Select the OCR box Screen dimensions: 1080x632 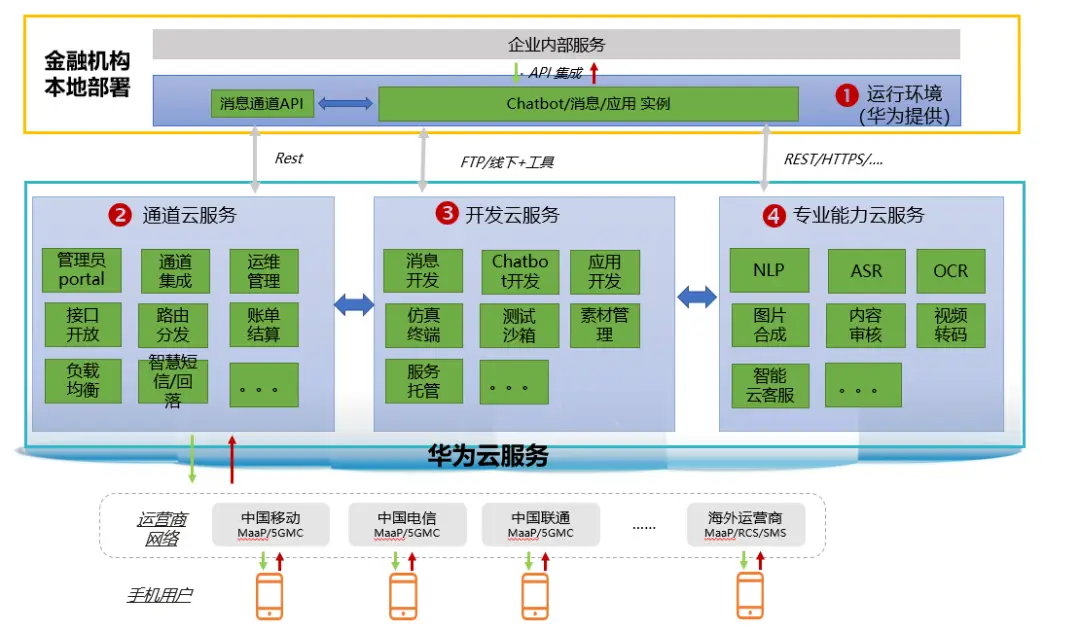[x=951, y=271]
